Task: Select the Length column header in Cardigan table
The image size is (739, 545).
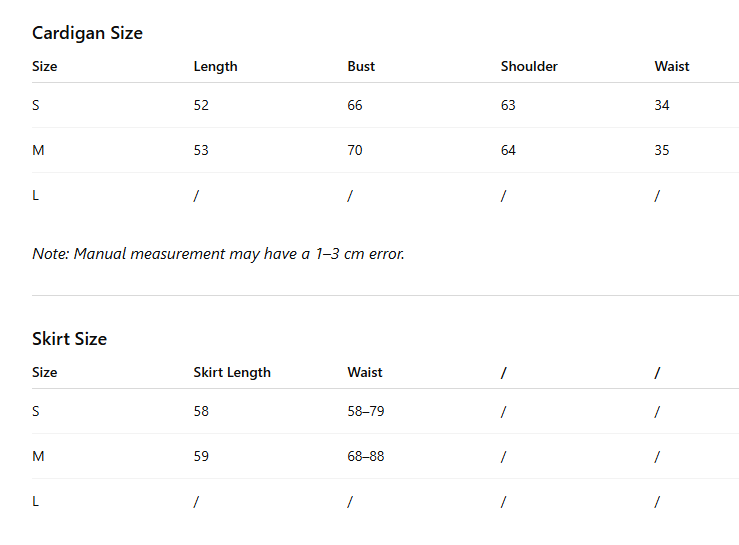Action: [x=215, y=66]
